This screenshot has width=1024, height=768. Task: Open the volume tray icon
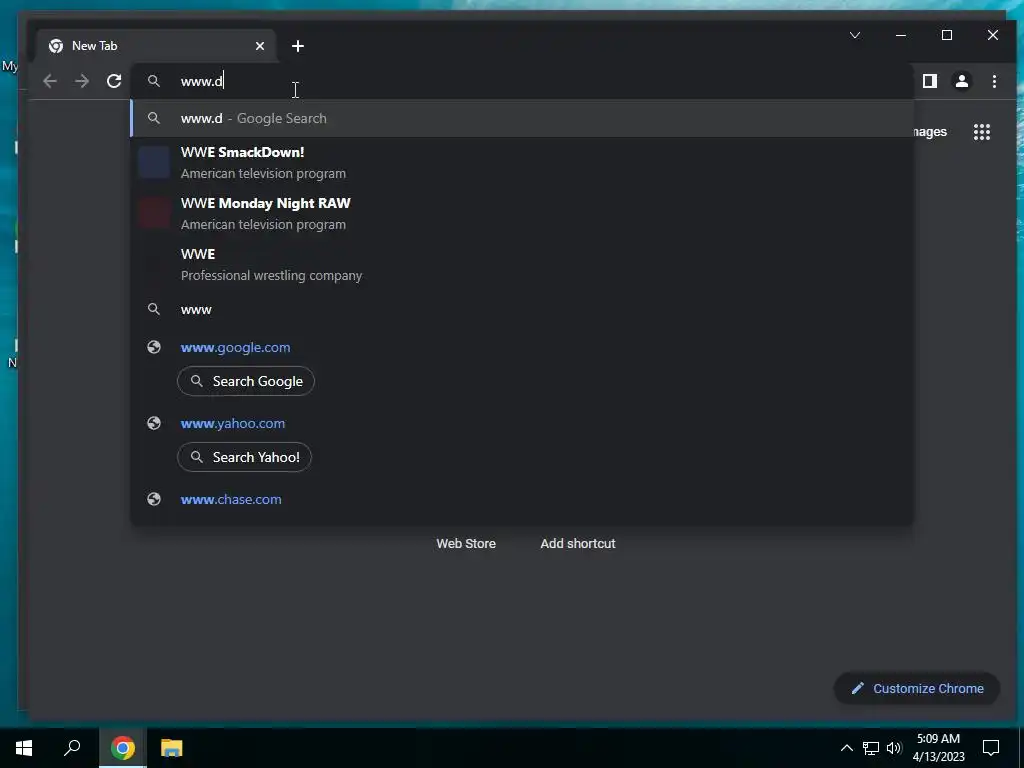click(895, 748)
